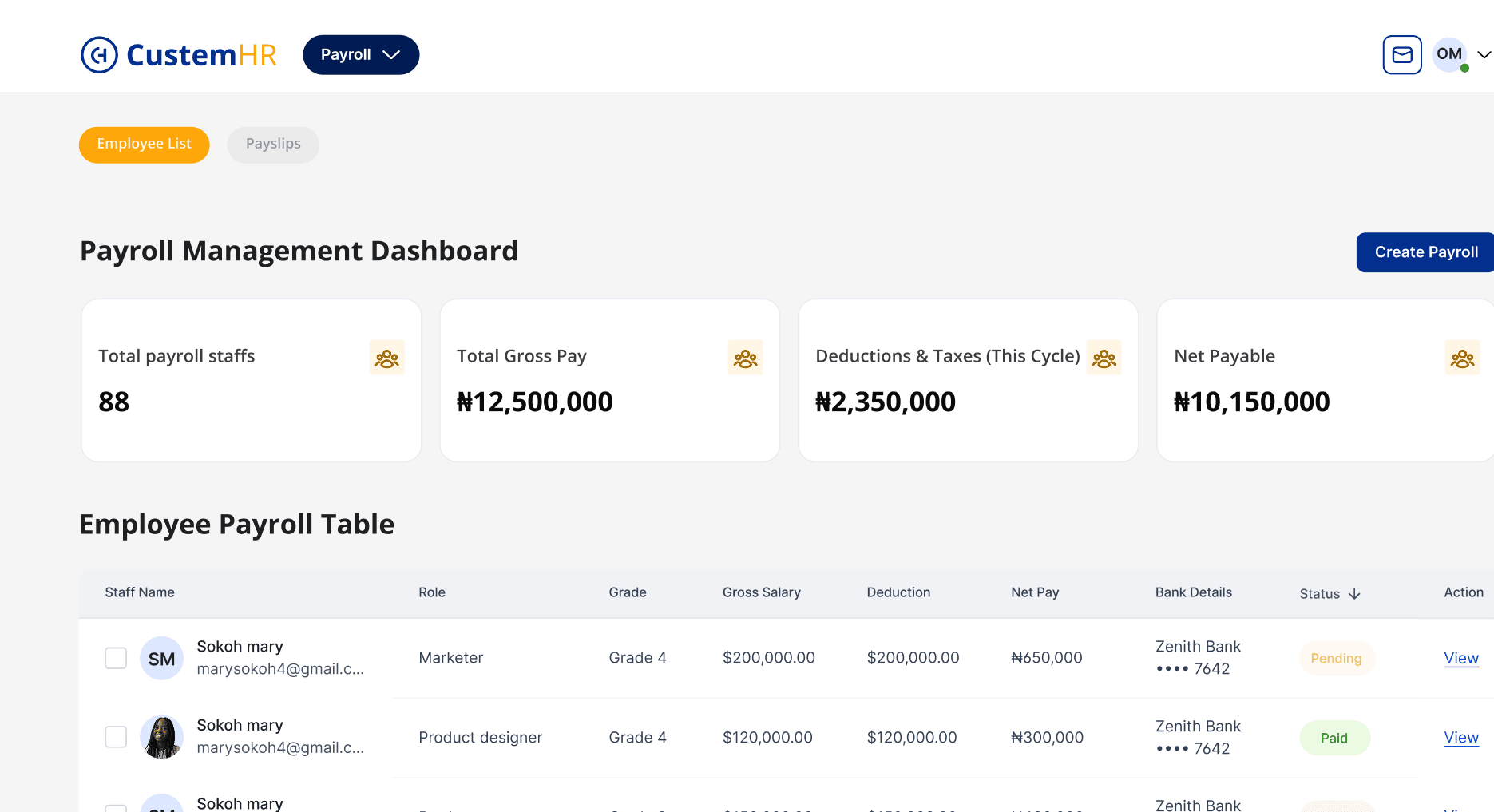Click the OM profile avatar
Screen dimensions: 1494x812
tap(1449, 55)
